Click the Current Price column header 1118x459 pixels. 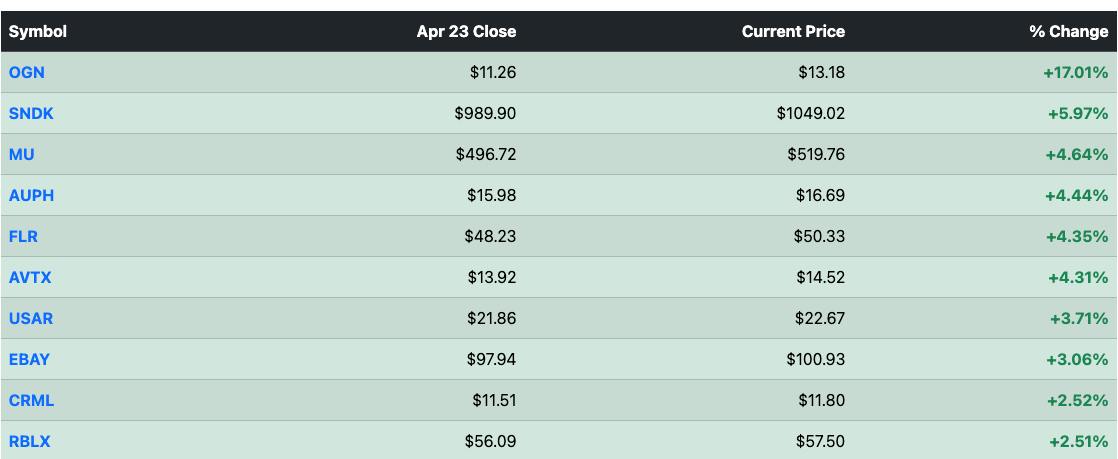(793, 31)
